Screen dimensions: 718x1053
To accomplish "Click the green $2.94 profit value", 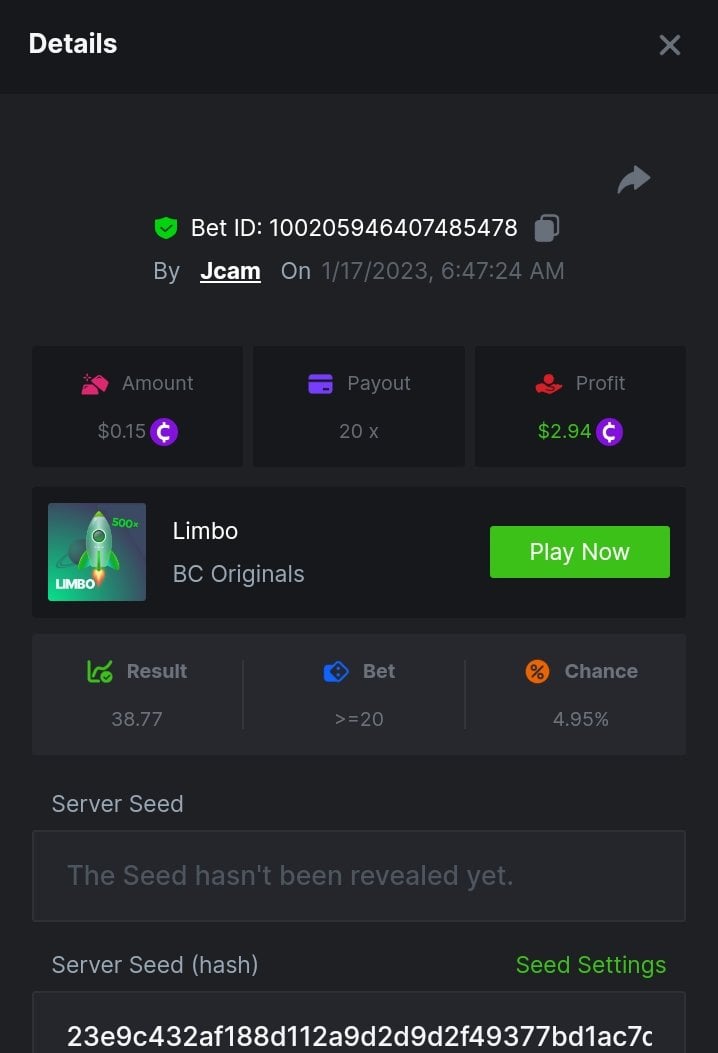I will (x=565, y=432).
